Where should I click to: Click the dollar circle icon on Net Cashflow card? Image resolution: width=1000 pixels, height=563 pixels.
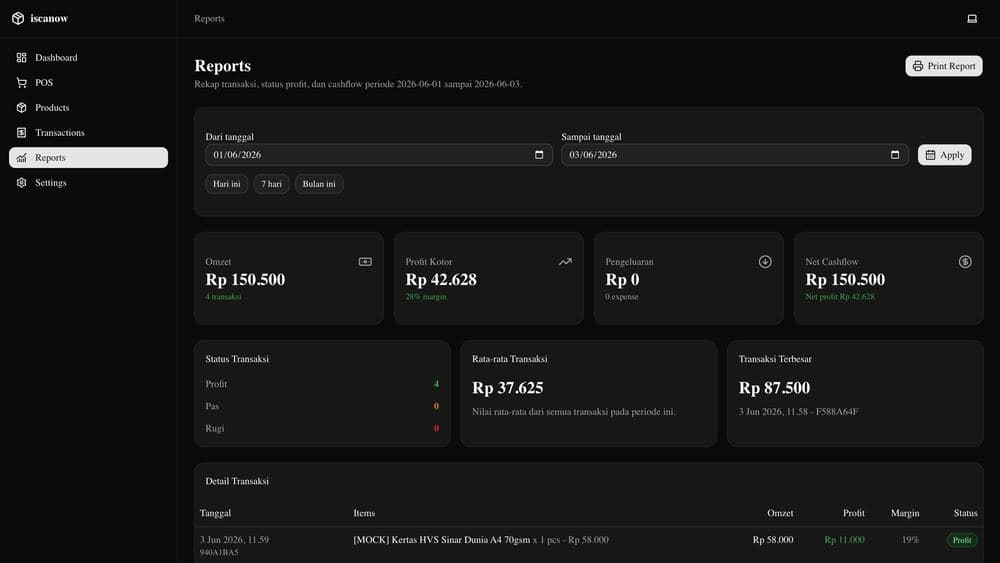[965, 261]
